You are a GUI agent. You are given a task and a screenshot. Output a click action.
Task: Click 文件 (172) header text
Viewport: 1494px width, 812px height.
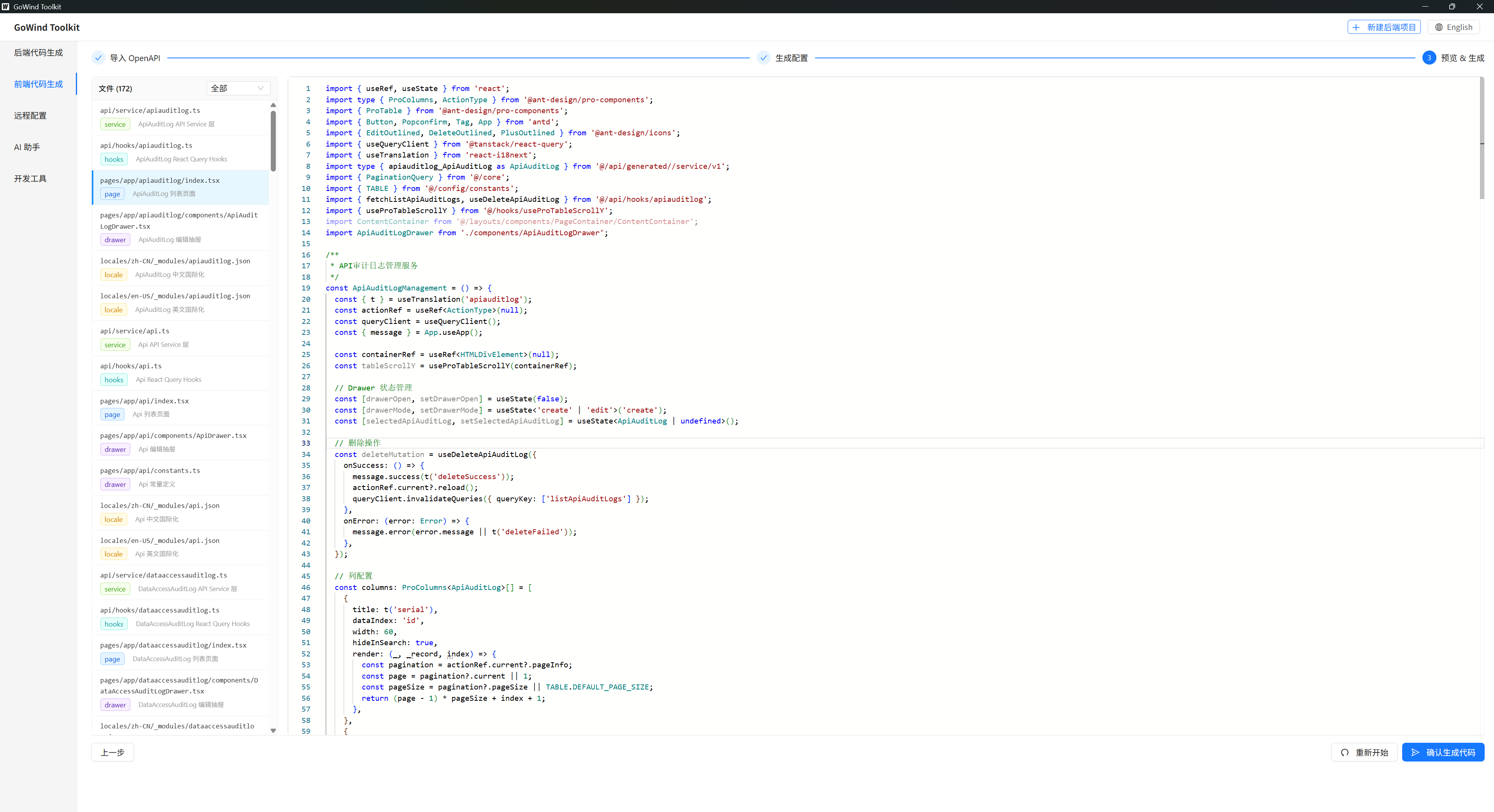116,89
